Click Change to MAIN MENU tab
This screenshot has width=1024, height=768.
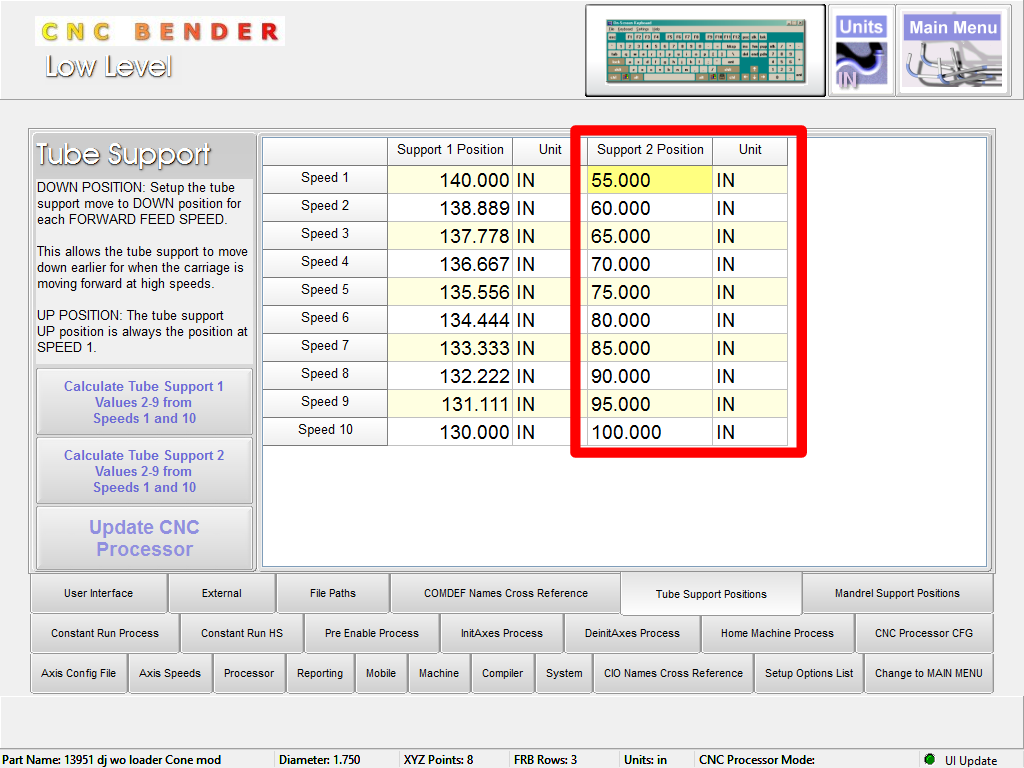pos(928,673)
